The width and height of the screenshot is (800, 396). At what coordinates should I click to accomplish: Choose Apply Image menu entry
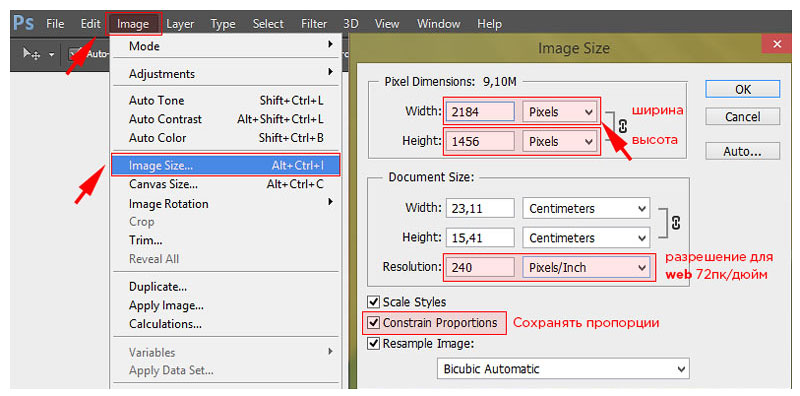click(x=226, y=305)
